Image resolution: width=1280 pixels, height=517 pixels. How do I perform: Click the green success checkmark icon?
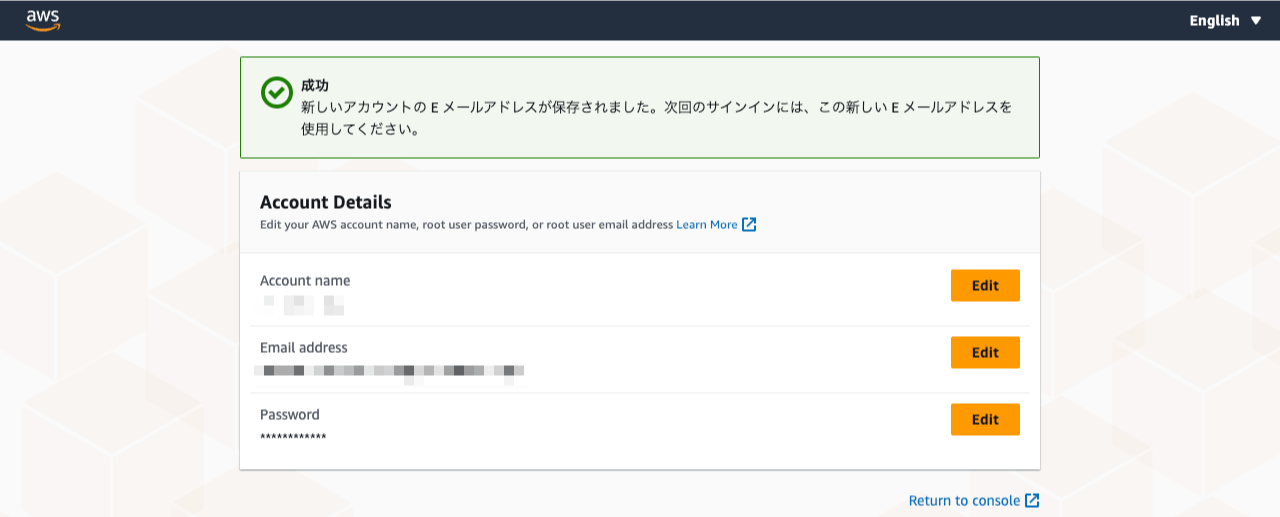click(x=276, y=92)
